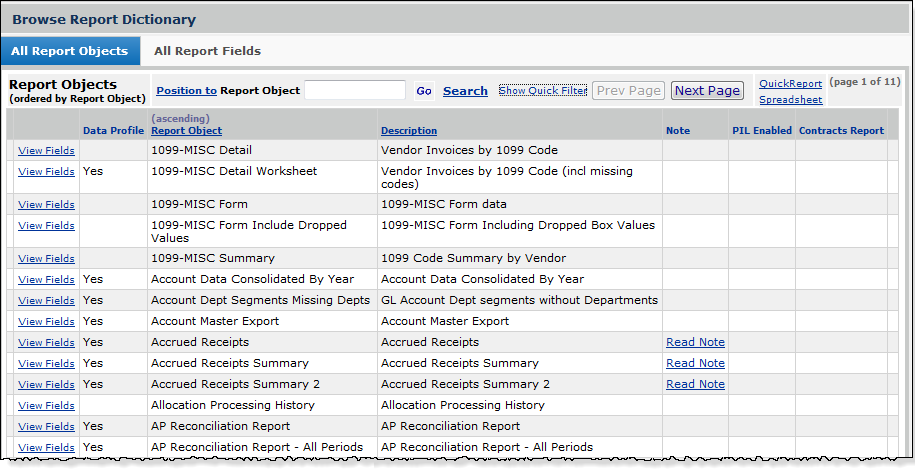Read Note for Accrued Receipts
The image size is (915, 475).
[695, 343]
